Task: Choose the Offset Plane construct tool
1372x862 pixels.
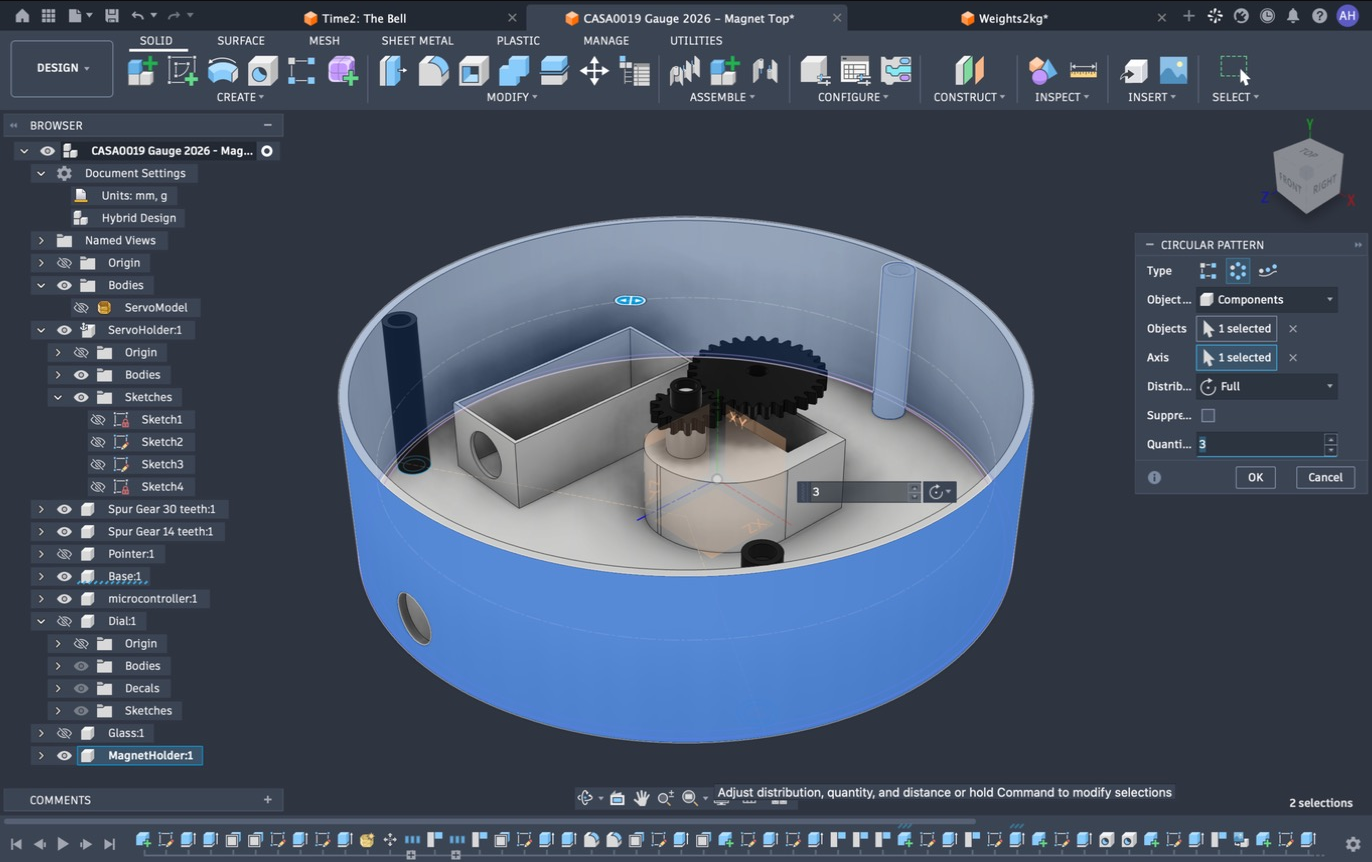Action: pos(969,71)
